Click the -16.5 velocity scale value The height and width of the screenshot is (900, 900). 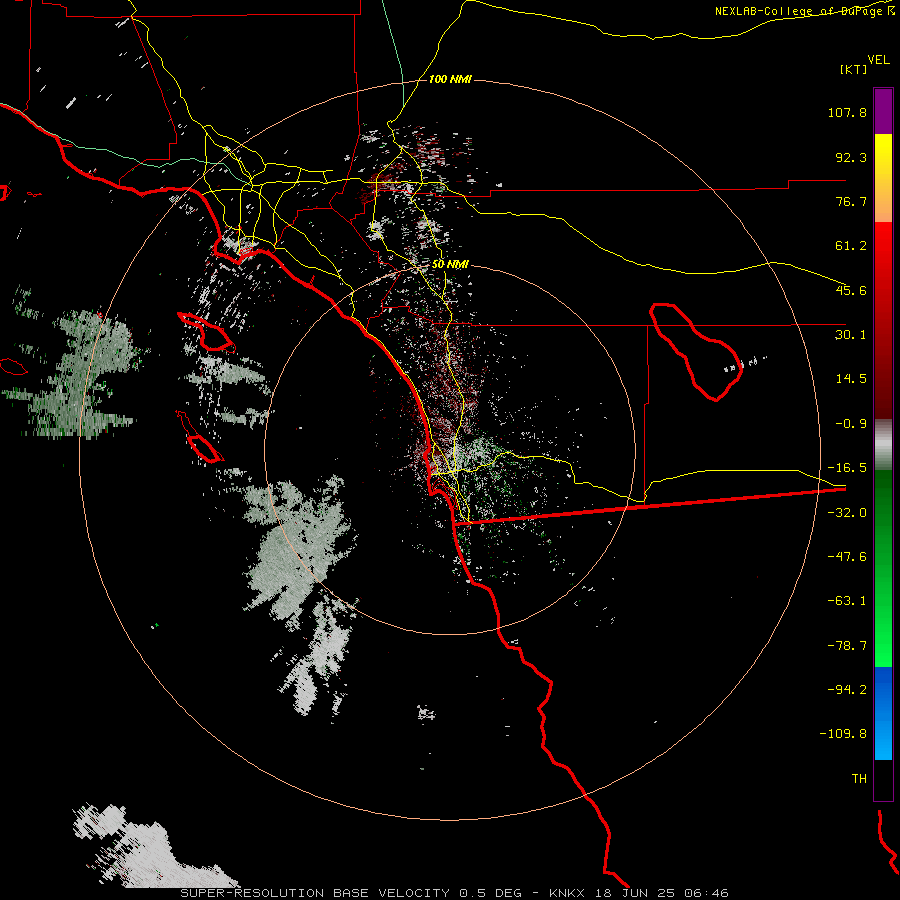point(847,468)
